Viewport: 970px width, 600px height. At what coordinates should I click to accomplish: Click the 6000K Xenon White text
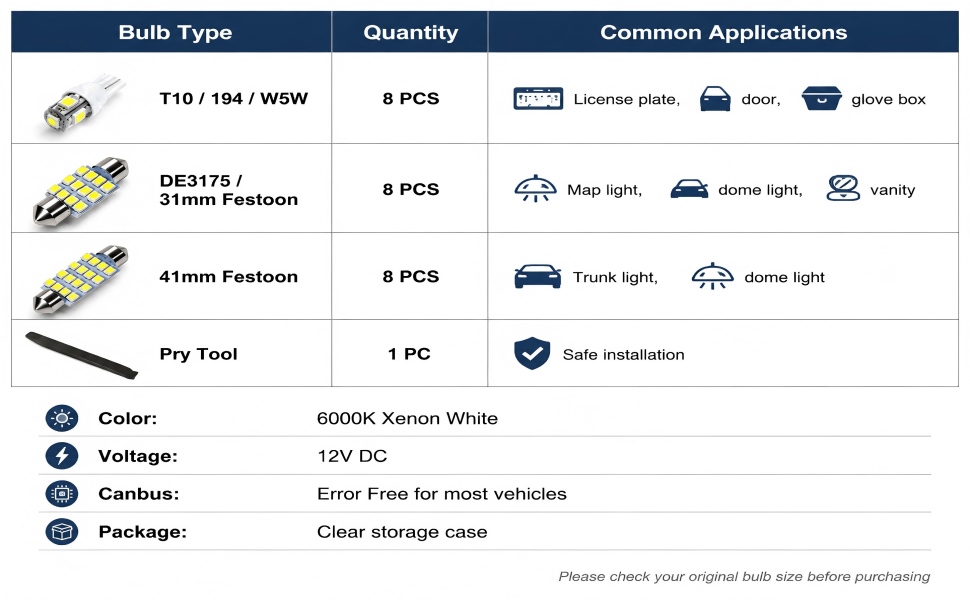tap(407, 419)
